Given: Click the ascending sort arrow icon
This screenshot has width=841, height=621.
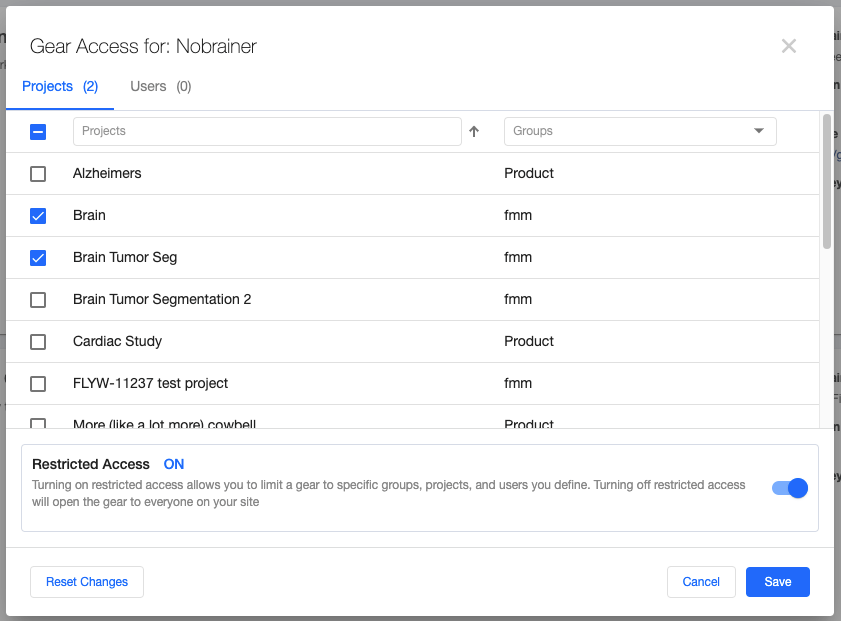Looking at the screenshot, I should pos(474,131).
